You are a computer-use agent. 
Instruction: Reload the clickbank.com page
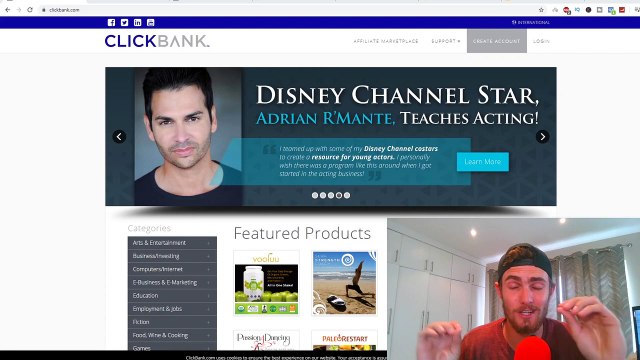pos(30,10)
